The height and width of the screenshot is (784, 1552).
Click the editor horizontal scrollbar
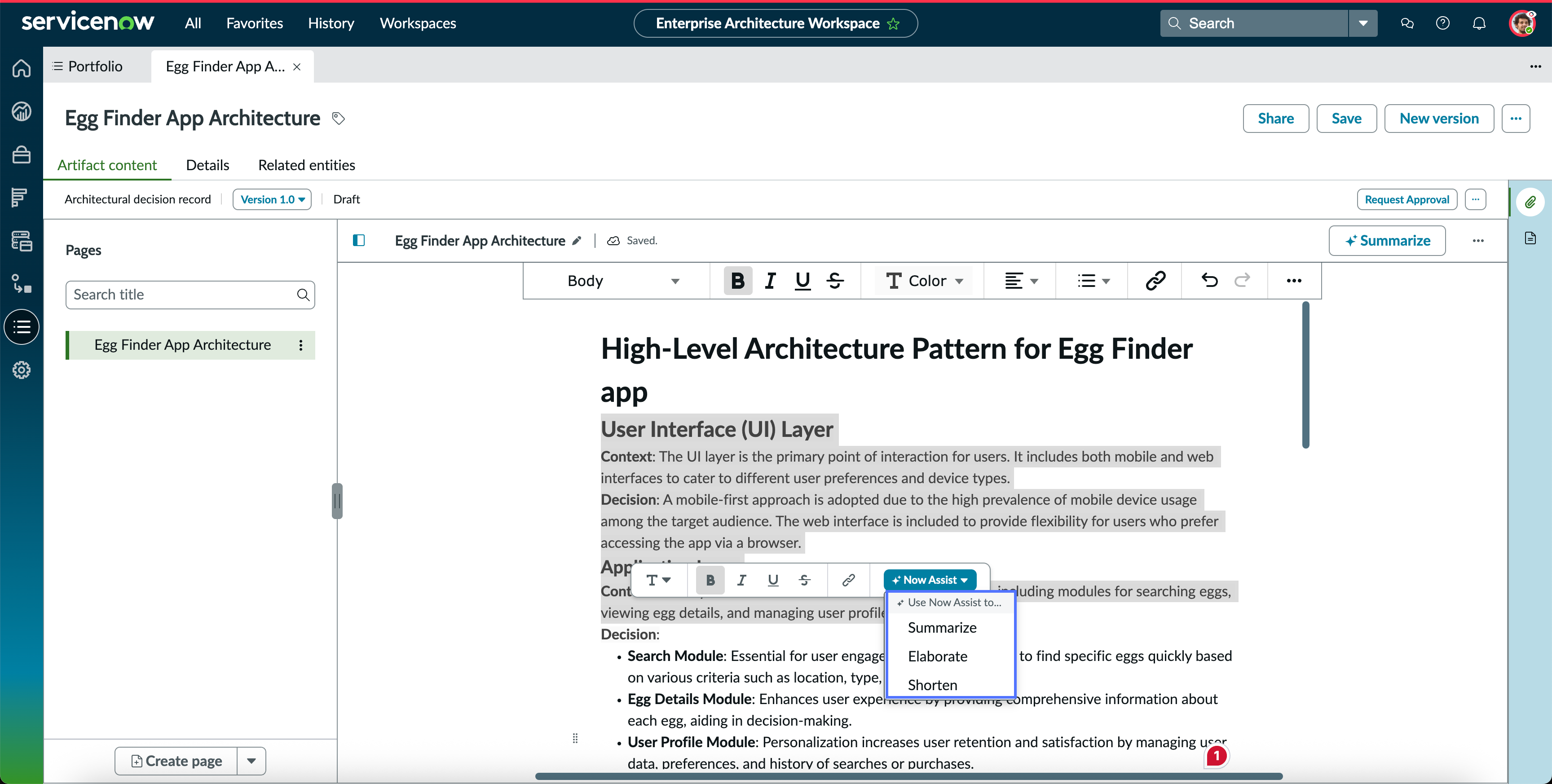[x=908, y=776]
